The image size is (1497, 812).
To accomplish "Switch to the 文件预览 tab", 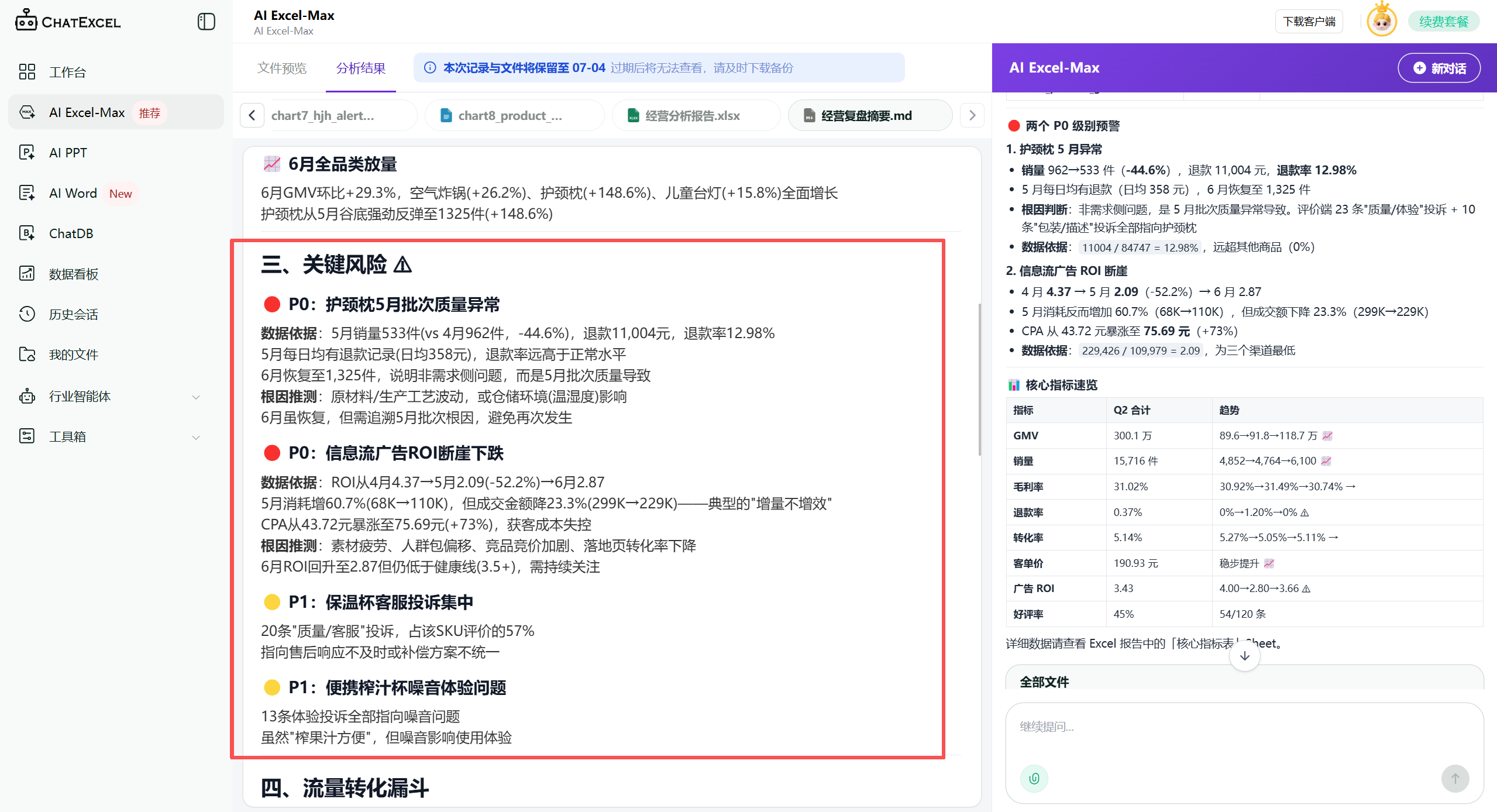I will tap(282, 68).
